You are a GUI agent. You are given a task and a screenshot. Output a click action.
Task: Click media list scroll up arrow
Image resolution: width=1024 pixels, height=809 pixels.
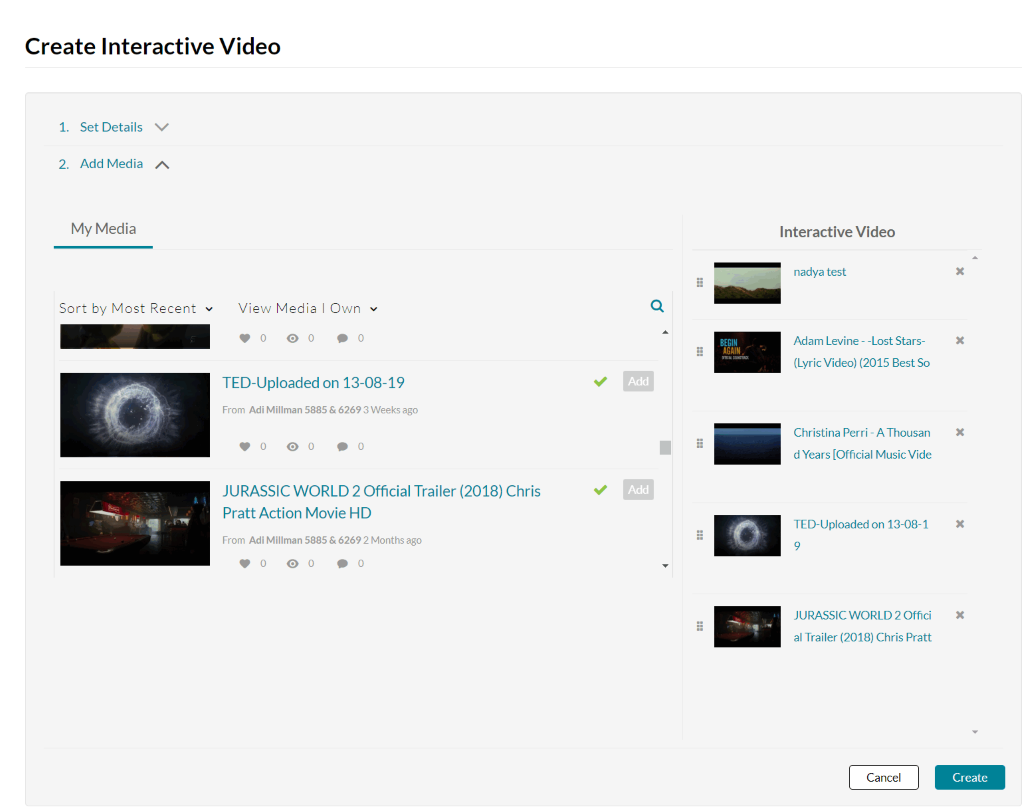point(665,332)
